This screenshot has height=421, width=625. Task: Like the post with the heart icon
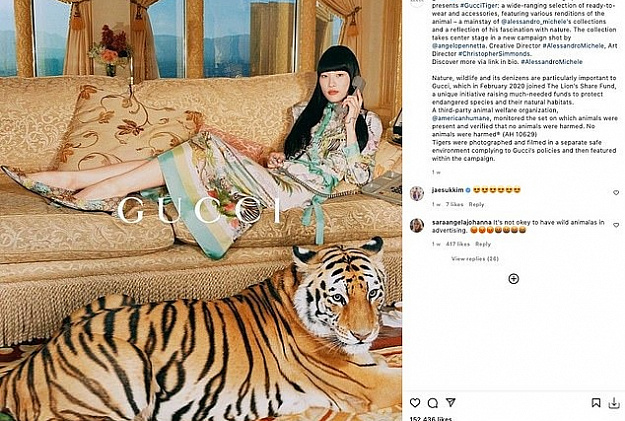pos(415,403)
